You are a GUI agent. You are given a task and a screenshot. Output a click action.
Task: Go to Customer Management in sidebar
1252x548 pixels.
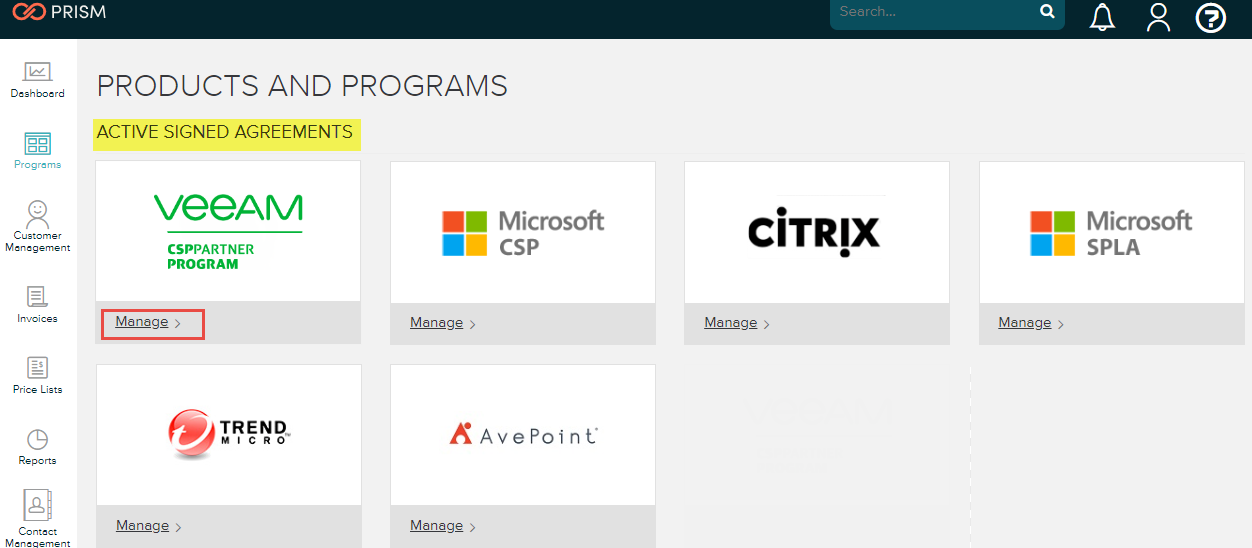(x=38, y=226)
